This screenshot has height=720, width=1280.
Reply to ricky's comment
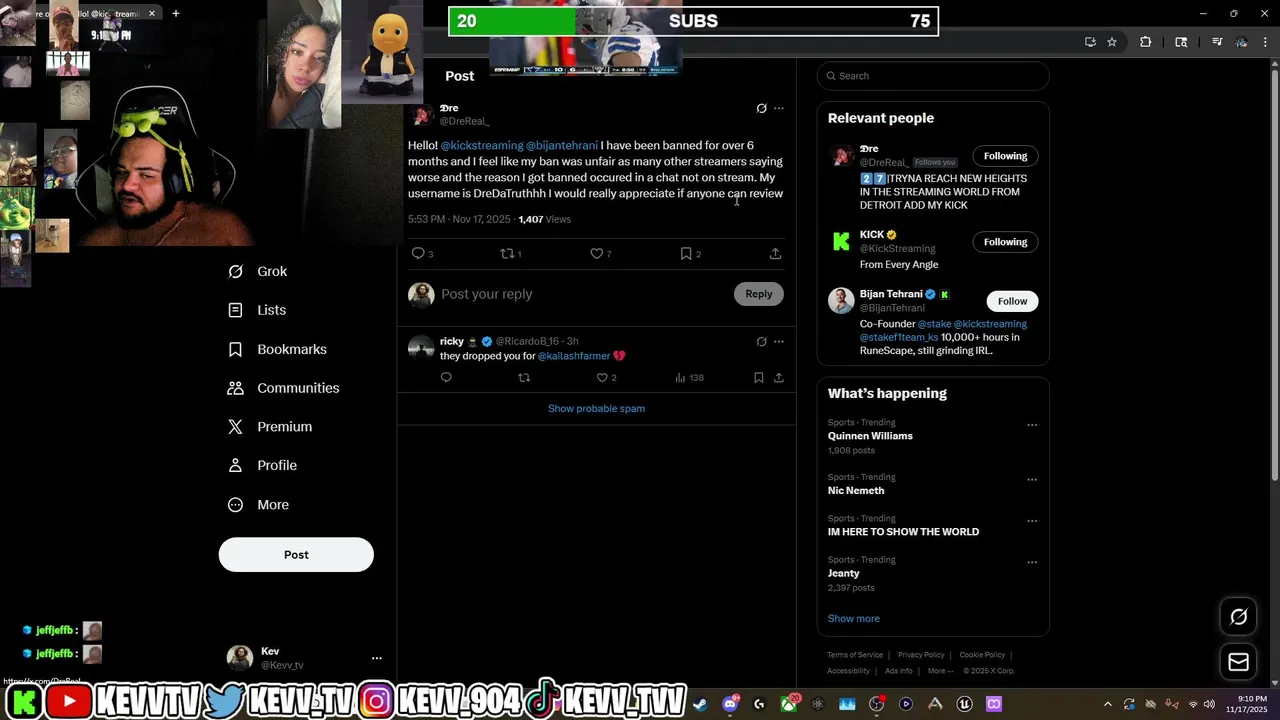(446, 378)
